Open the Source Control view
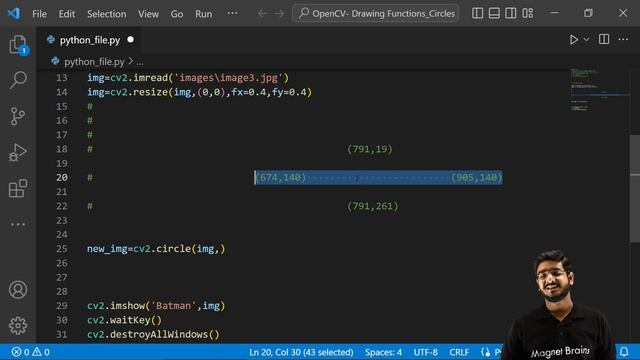Viewport: 640px width, 360px height. pos(18,116)
